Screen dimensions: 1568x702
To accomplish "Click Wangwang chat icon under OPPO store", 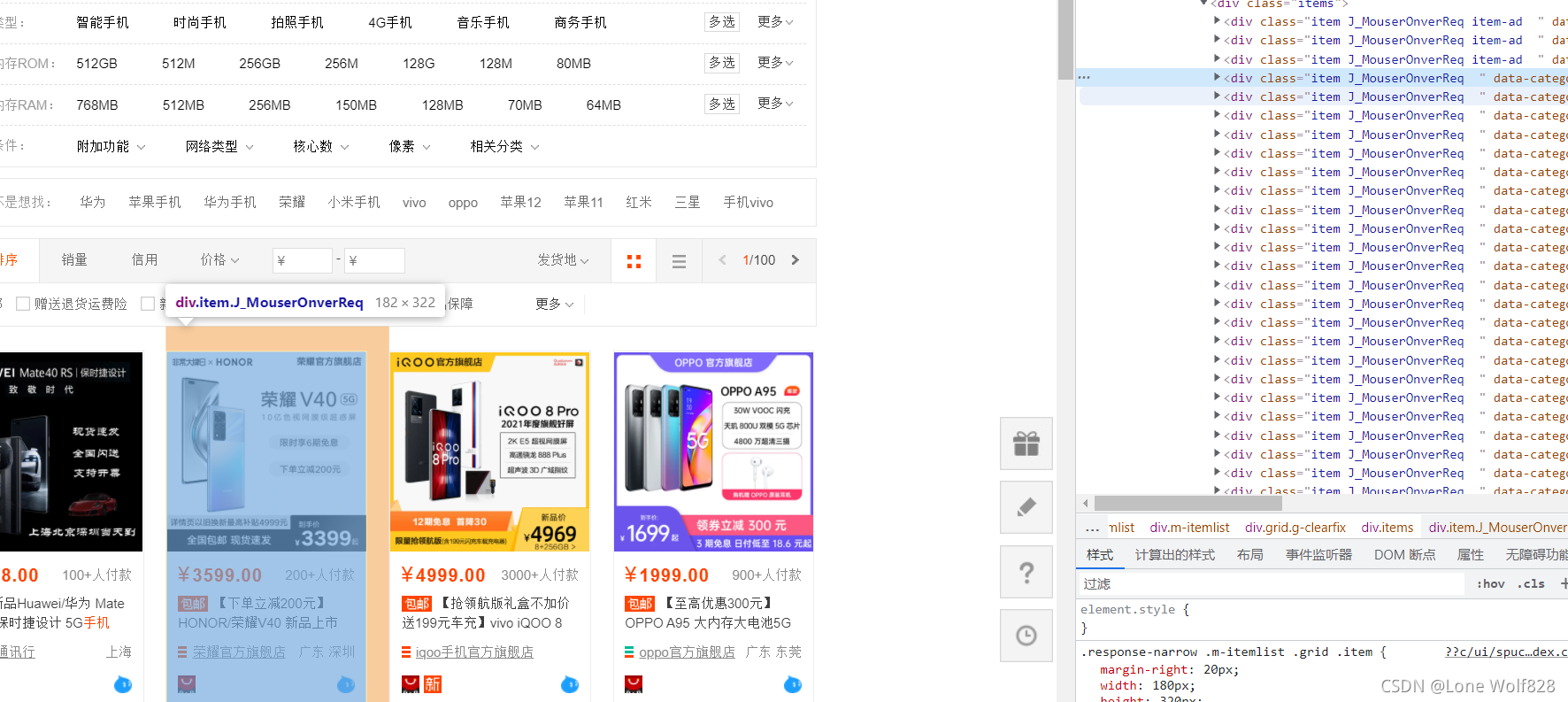I will 793,684.
